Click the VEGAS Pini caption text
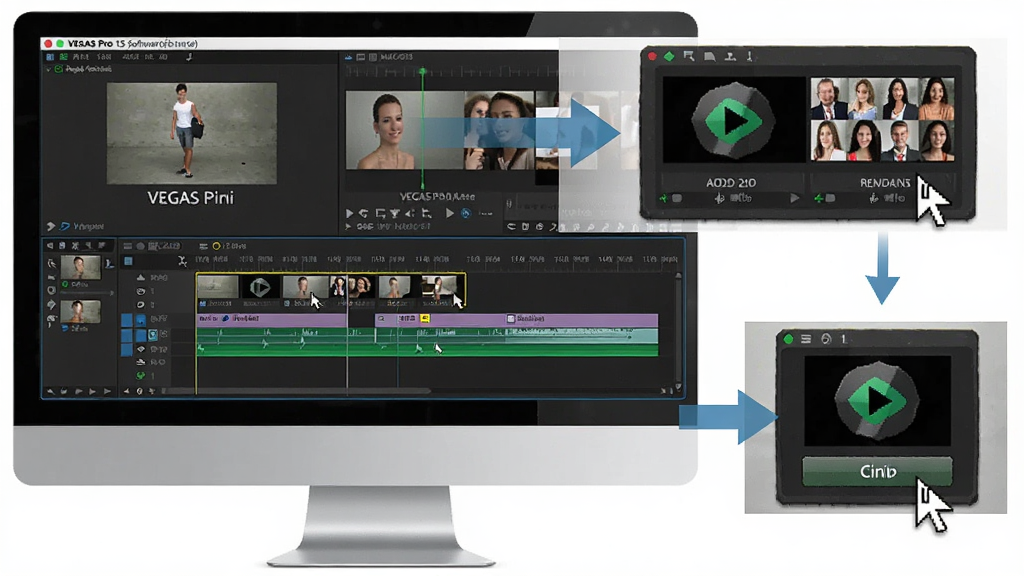Screen dimensions: 1024x576 [x=190, y=198]
